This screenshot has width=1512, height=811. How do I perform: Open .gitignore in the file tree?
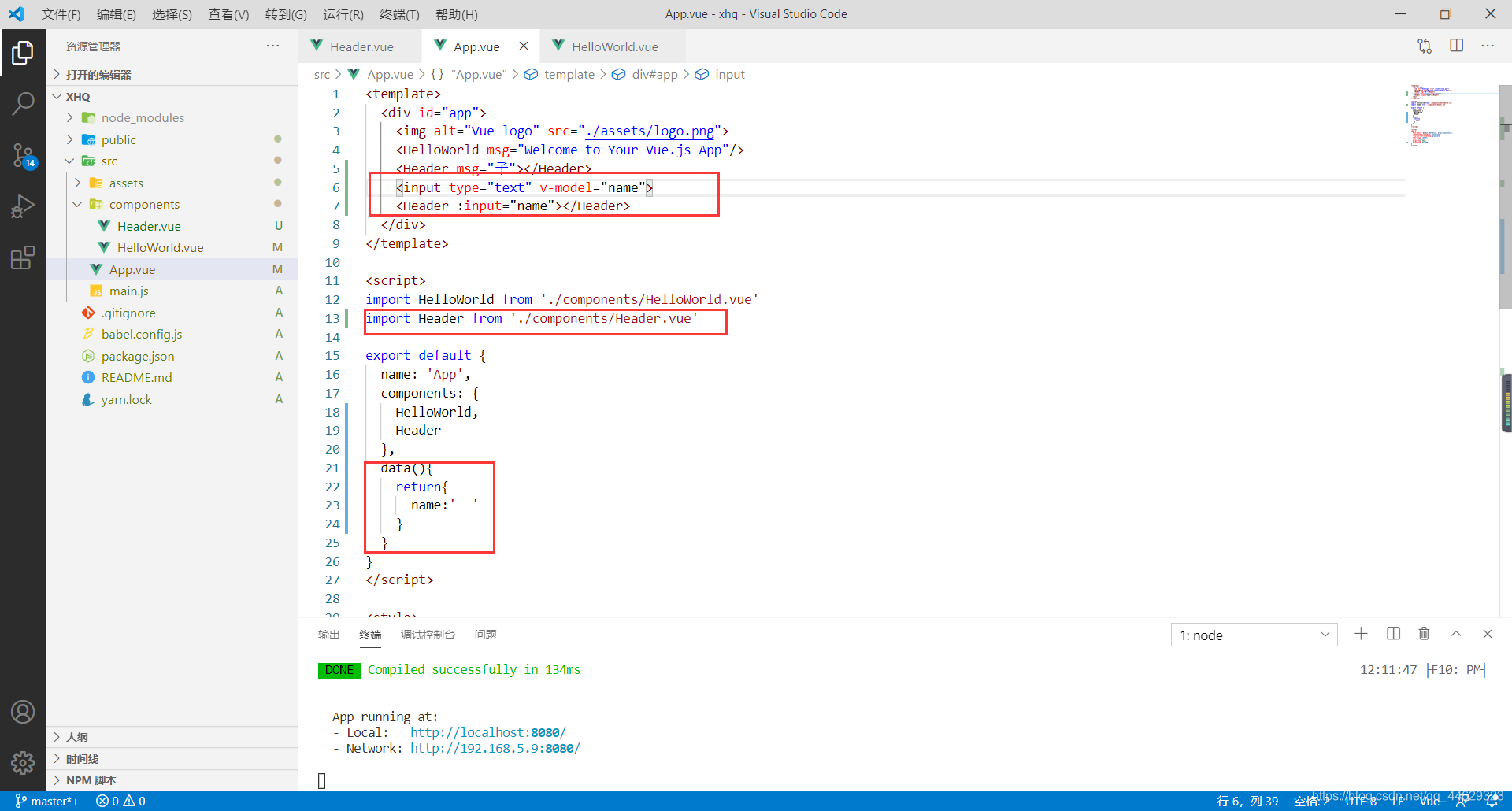pyautogui.click(x=172, y=313)
